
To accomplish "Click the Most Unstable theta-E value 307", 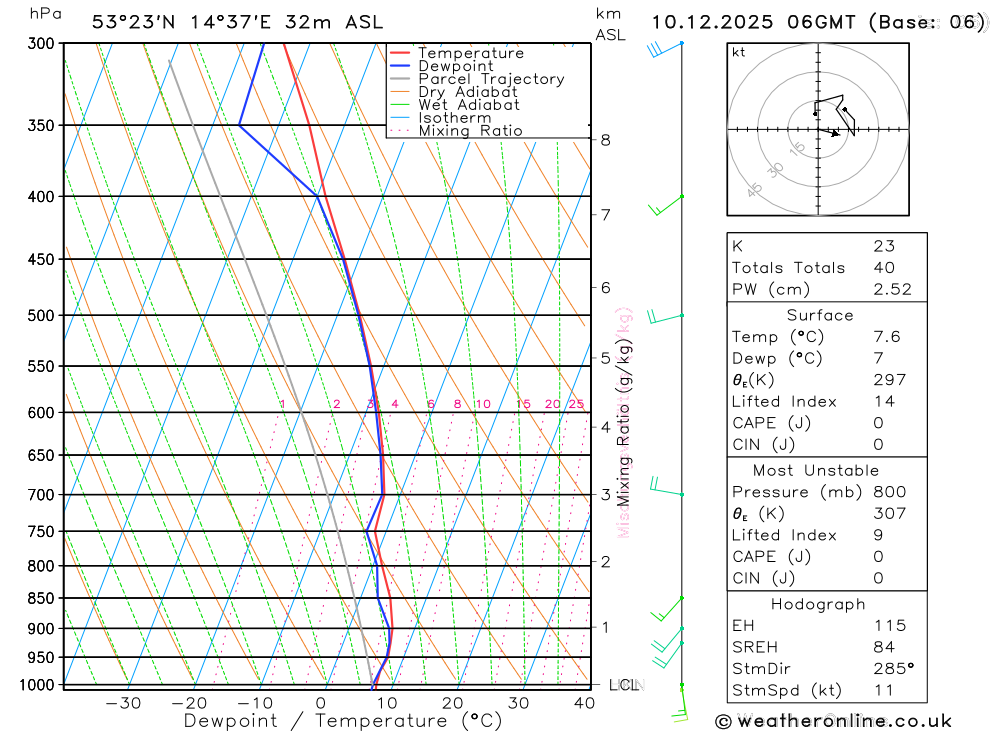I will point(890,514).
